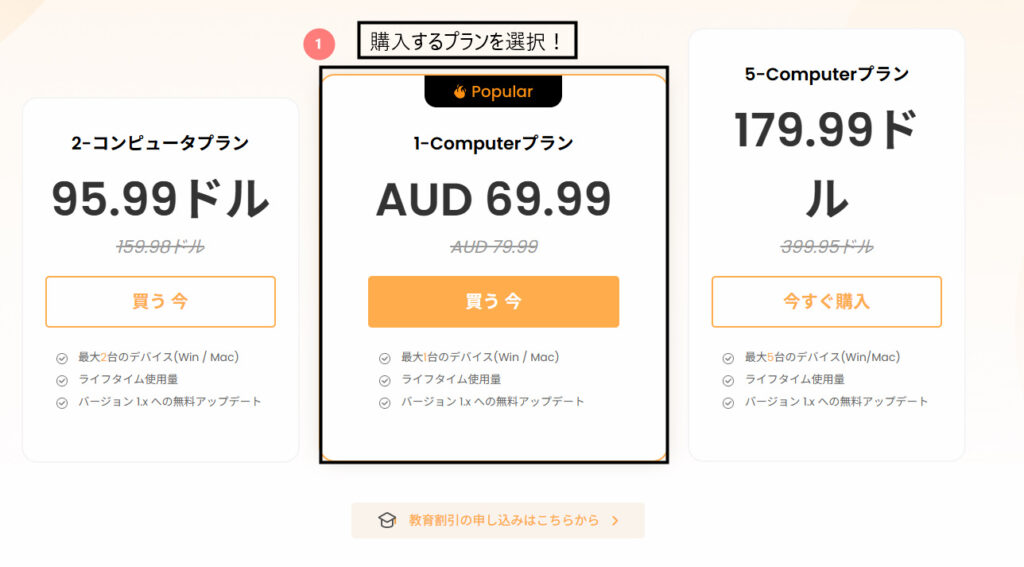This screenshot has width=1024, height=567.
Task: Click 今すぐ購入 button for 5-Computer plan
Action: pyautogui.click(x=826, y=302)
